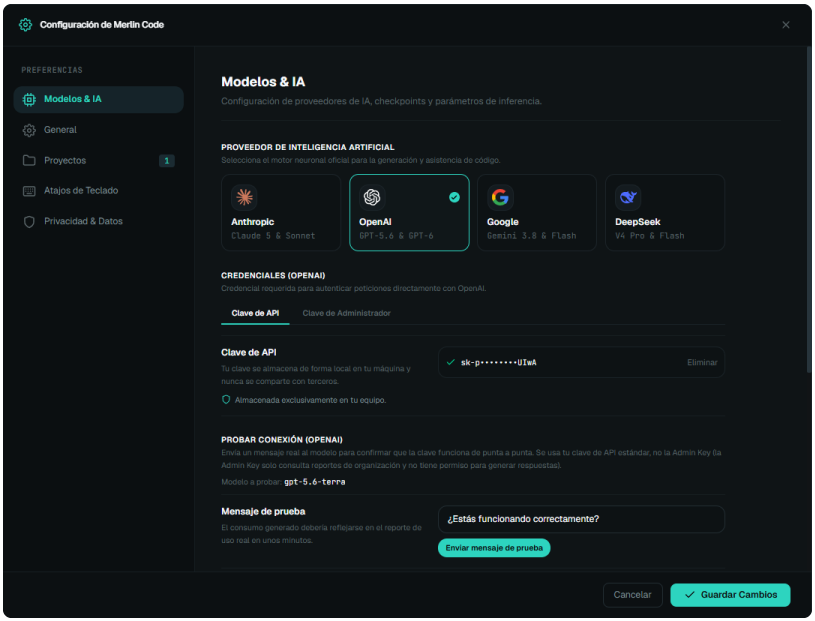This screenshot has width=815, height=621.
Task: Click the checkmark icon inside the API key field
Action: (451, 362)
